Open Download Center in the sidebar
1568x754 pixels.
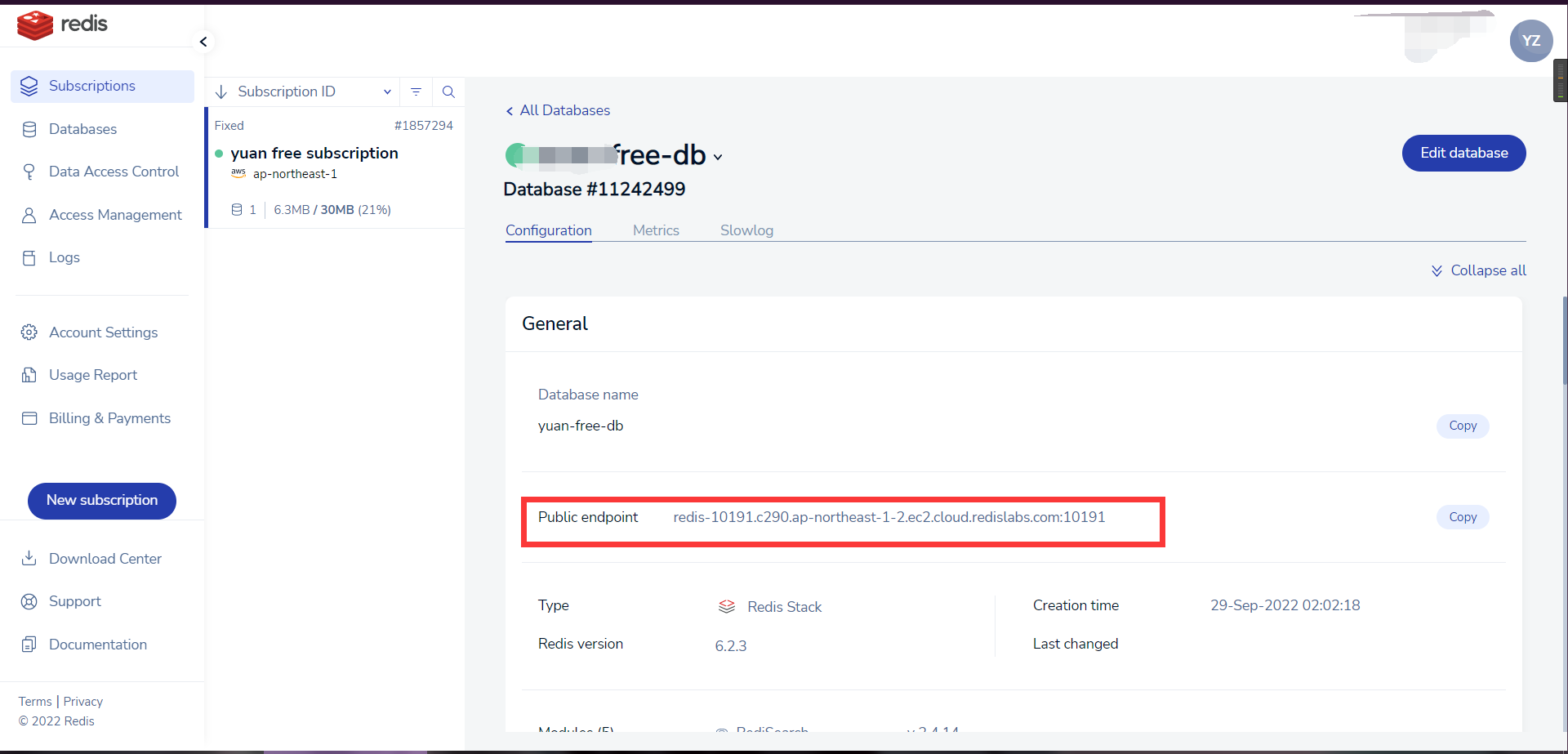pos(105,559)
